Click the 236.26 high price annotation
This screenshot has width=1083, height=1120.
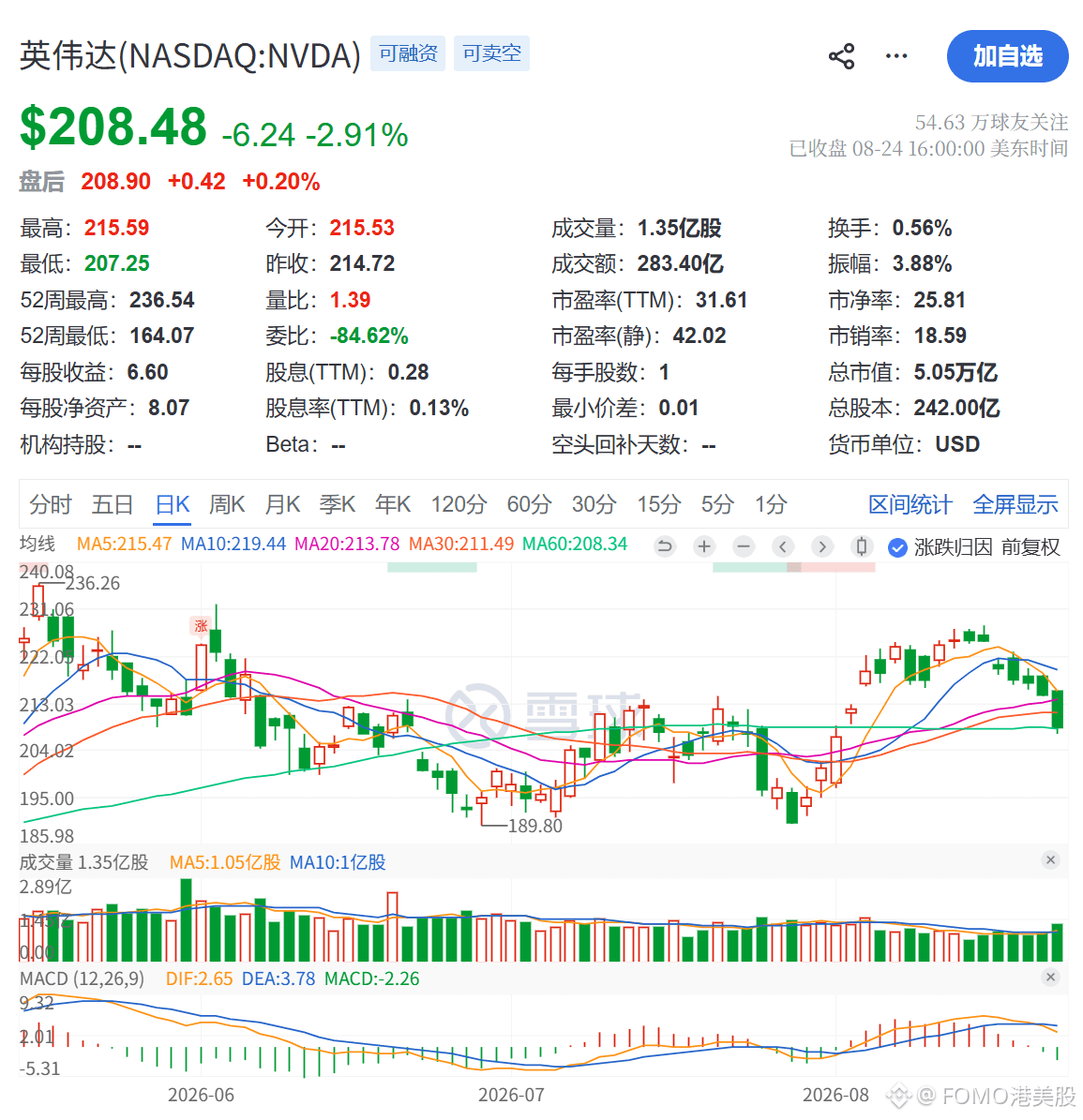(93, 583)
